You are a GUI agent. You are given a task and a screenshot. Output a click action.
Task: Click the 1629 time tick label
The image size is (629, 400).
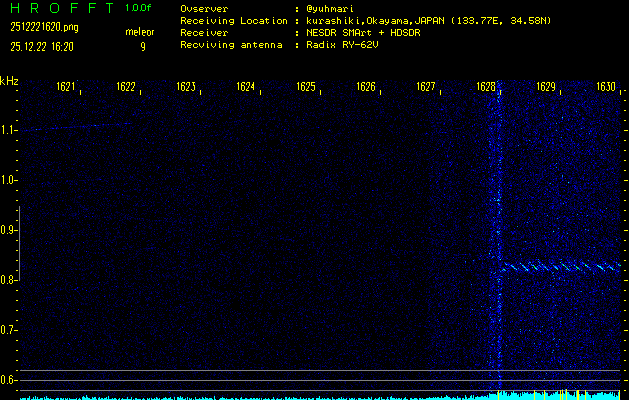[x=546, y=87]
